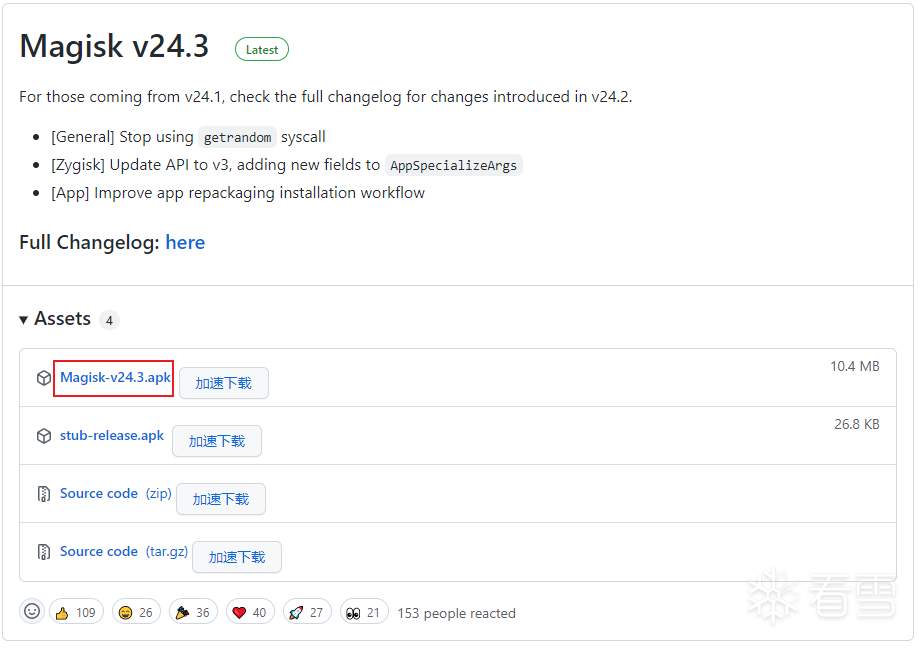Download the Magisk-v24.3.apk file
This screenshot has width=918, height=648.
click(x=115, y=378)
